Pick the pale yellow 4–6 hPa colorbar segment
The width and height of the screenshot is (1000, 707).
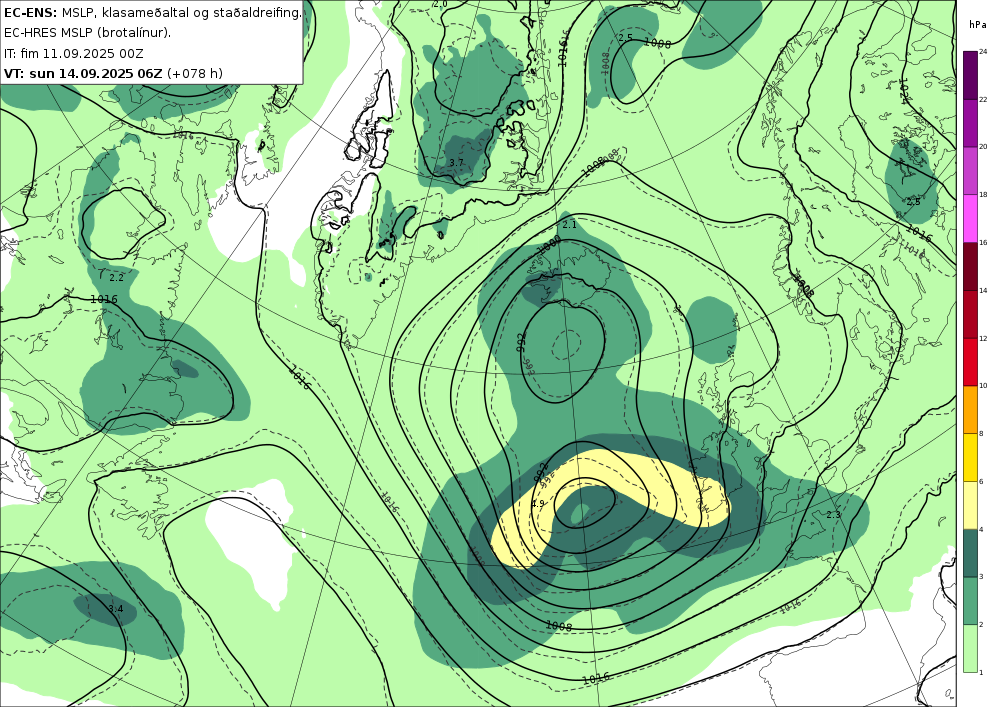[970, 504]
